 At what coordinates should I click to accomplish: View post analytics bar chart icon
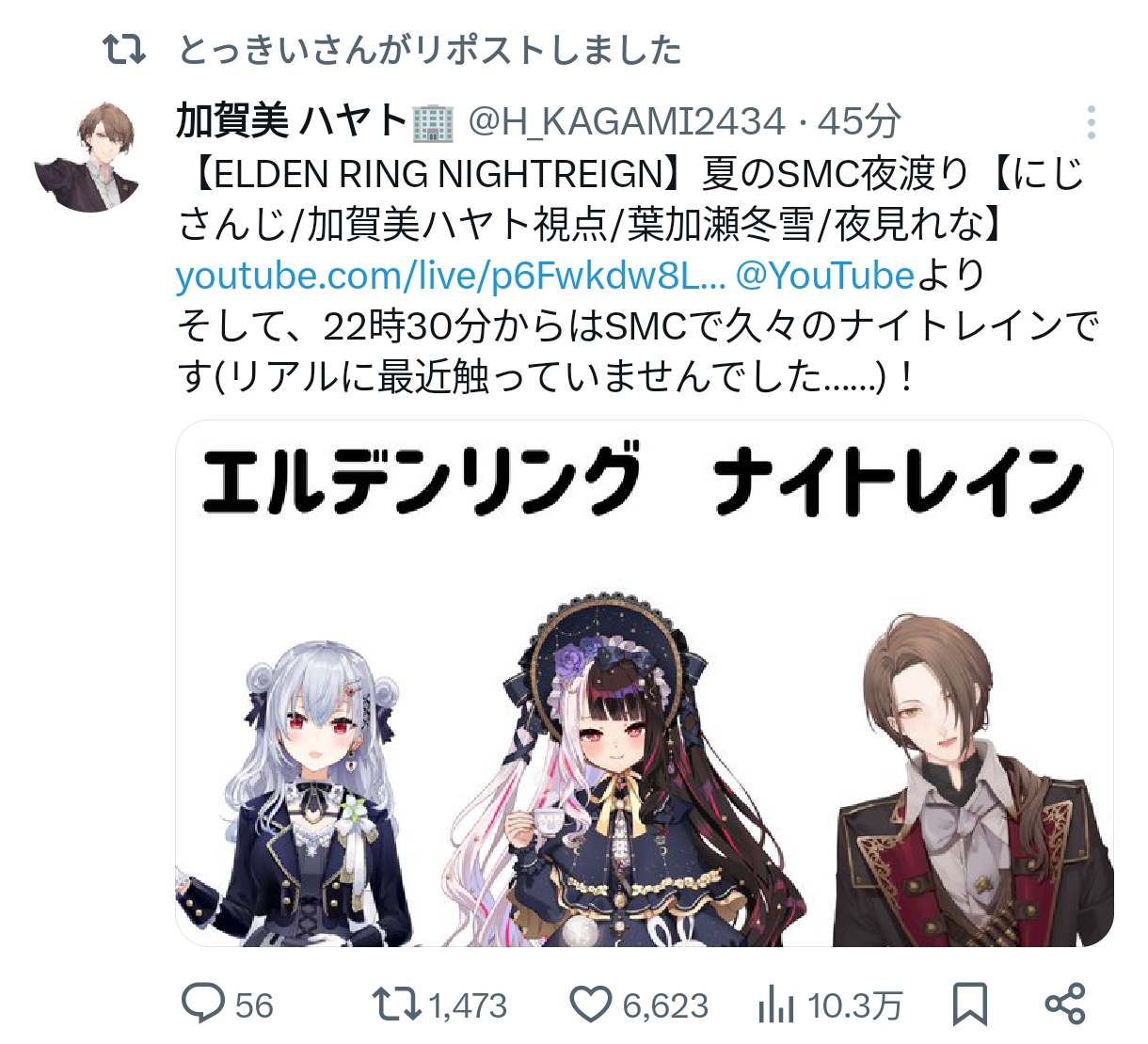click(776, 1004)
